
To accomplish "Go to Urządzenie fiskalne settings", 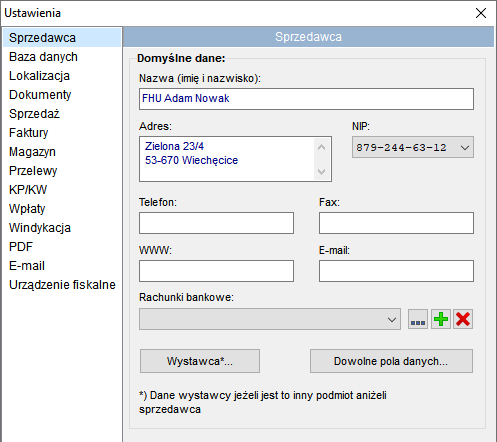I will coord(62,285).
